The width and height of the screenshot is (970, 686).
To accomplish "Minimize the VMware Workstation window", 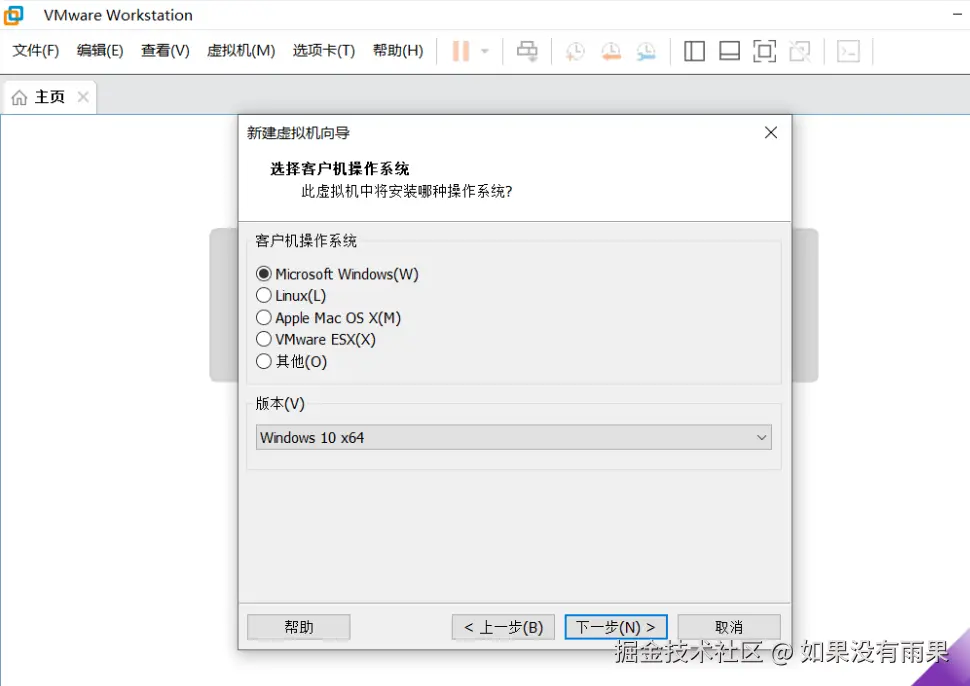I will tap(958, 14).
